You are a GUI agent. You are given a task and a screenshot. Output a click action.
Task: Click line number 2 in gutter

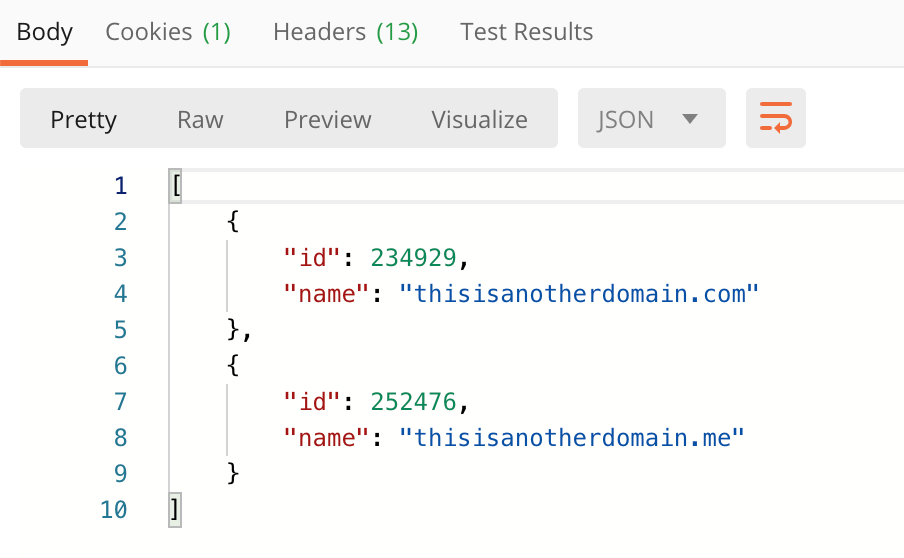pos(120,222)
